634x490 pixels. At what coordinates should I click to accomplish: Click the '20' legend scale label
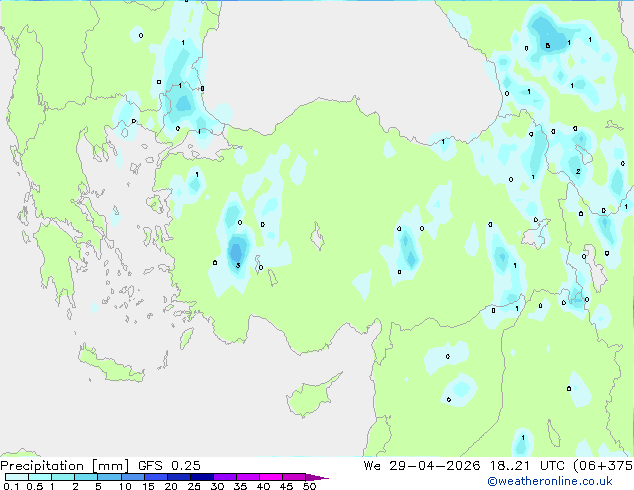point(171,486)
